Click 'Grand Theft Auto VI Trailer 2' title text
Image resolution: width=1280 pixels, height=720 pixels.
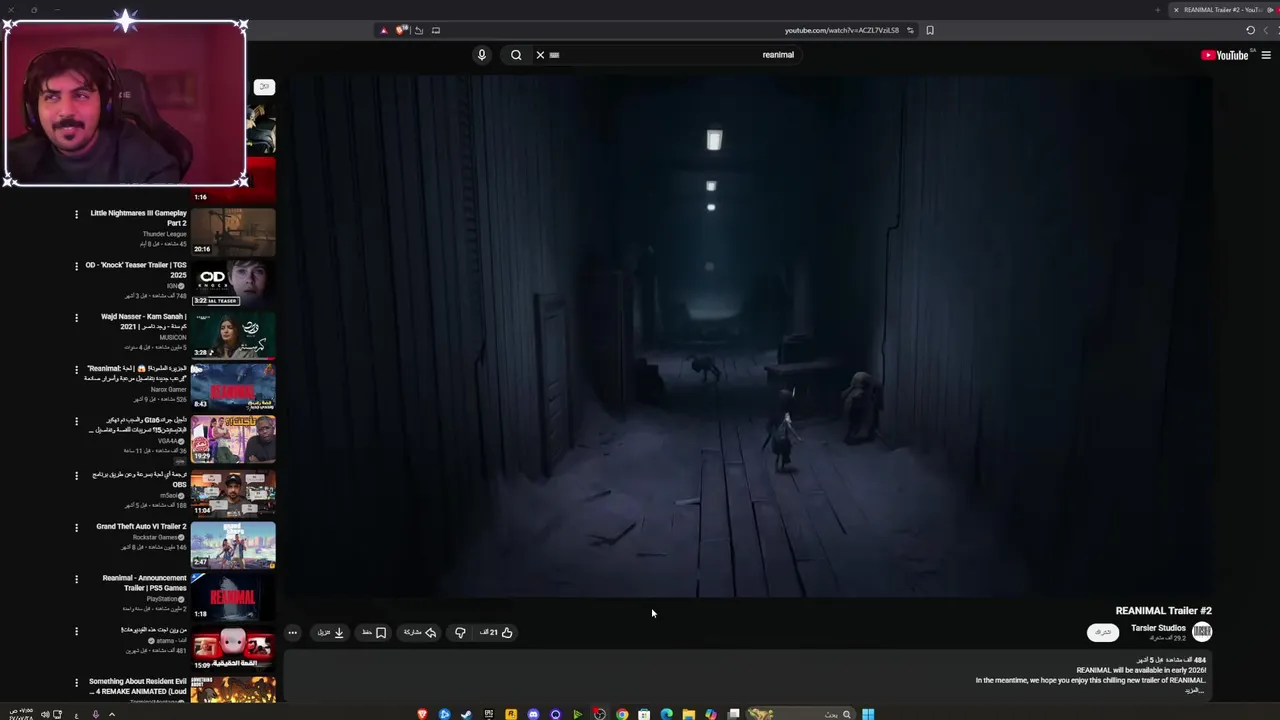(x=141, y=526)
